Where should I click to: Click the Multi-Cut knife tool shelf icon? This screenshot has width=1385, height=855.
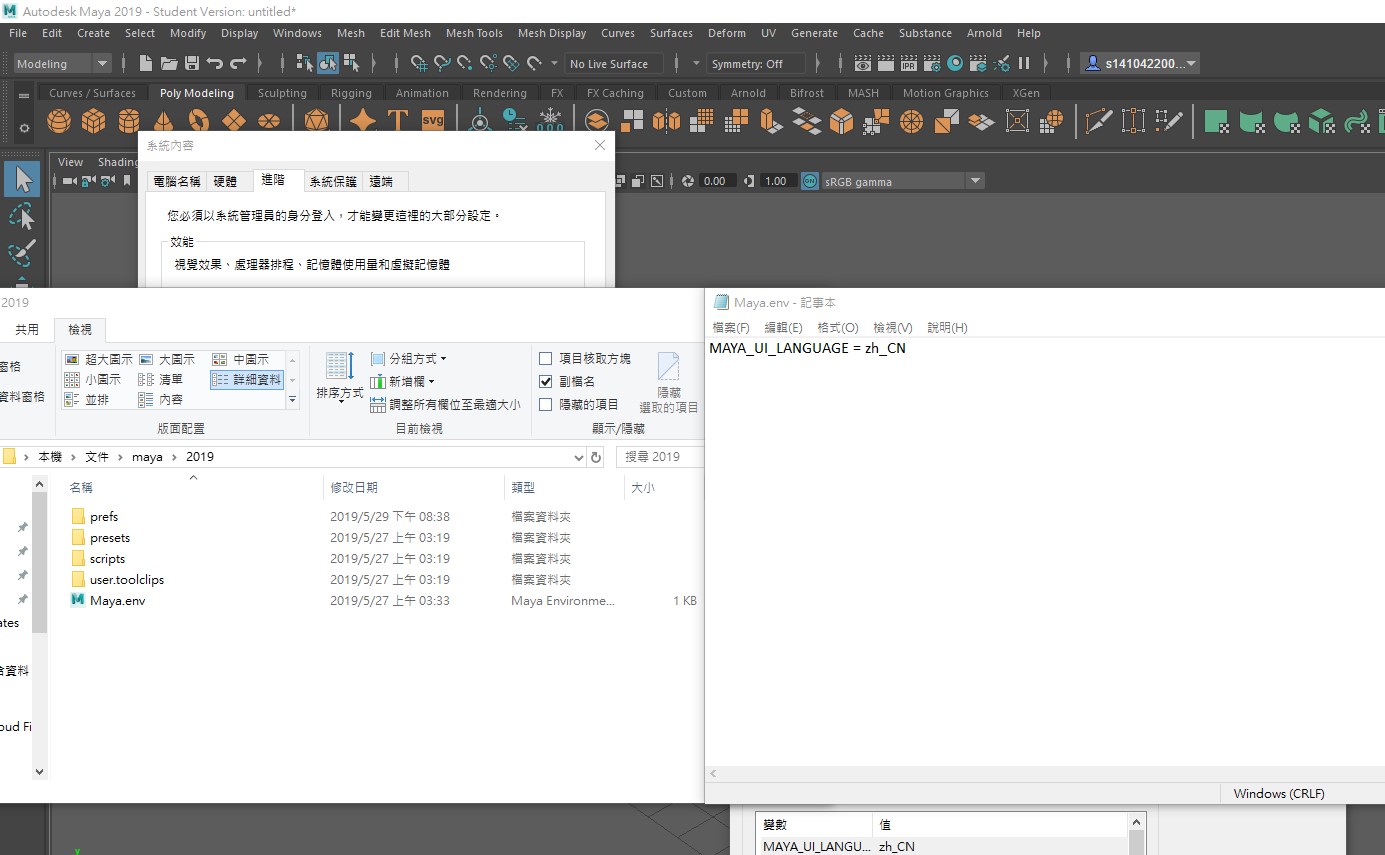pos(1099,121)
